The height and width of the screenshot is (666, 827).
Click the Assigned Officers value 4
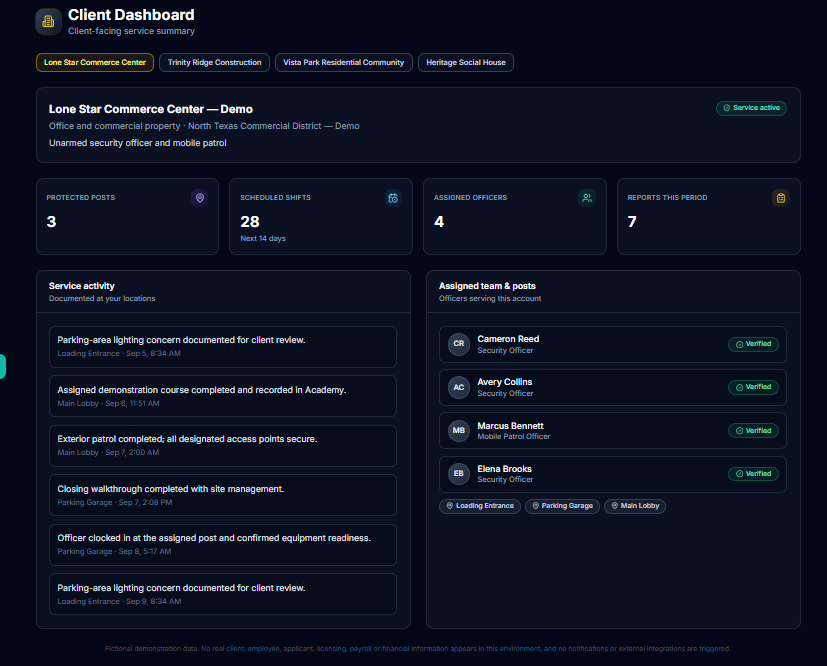click(439, 222)
